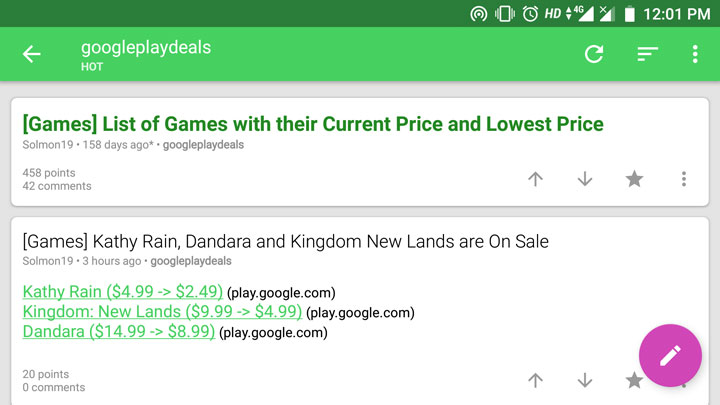Open the sort options icon
Image resolution: width=720 pixels, height=405 pixels.
click(647, 54)
